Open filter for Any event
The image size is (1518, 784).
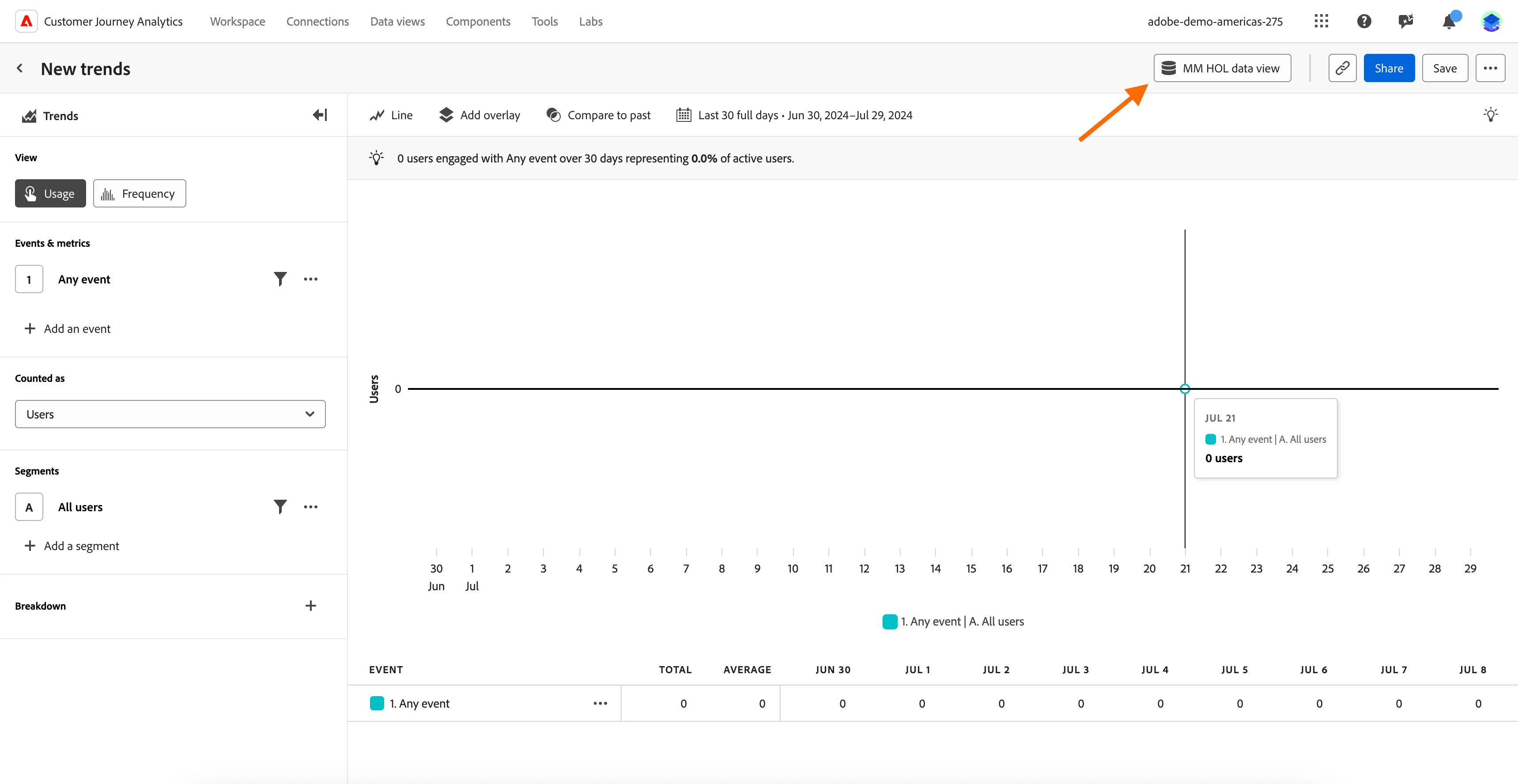pos(280,279)
